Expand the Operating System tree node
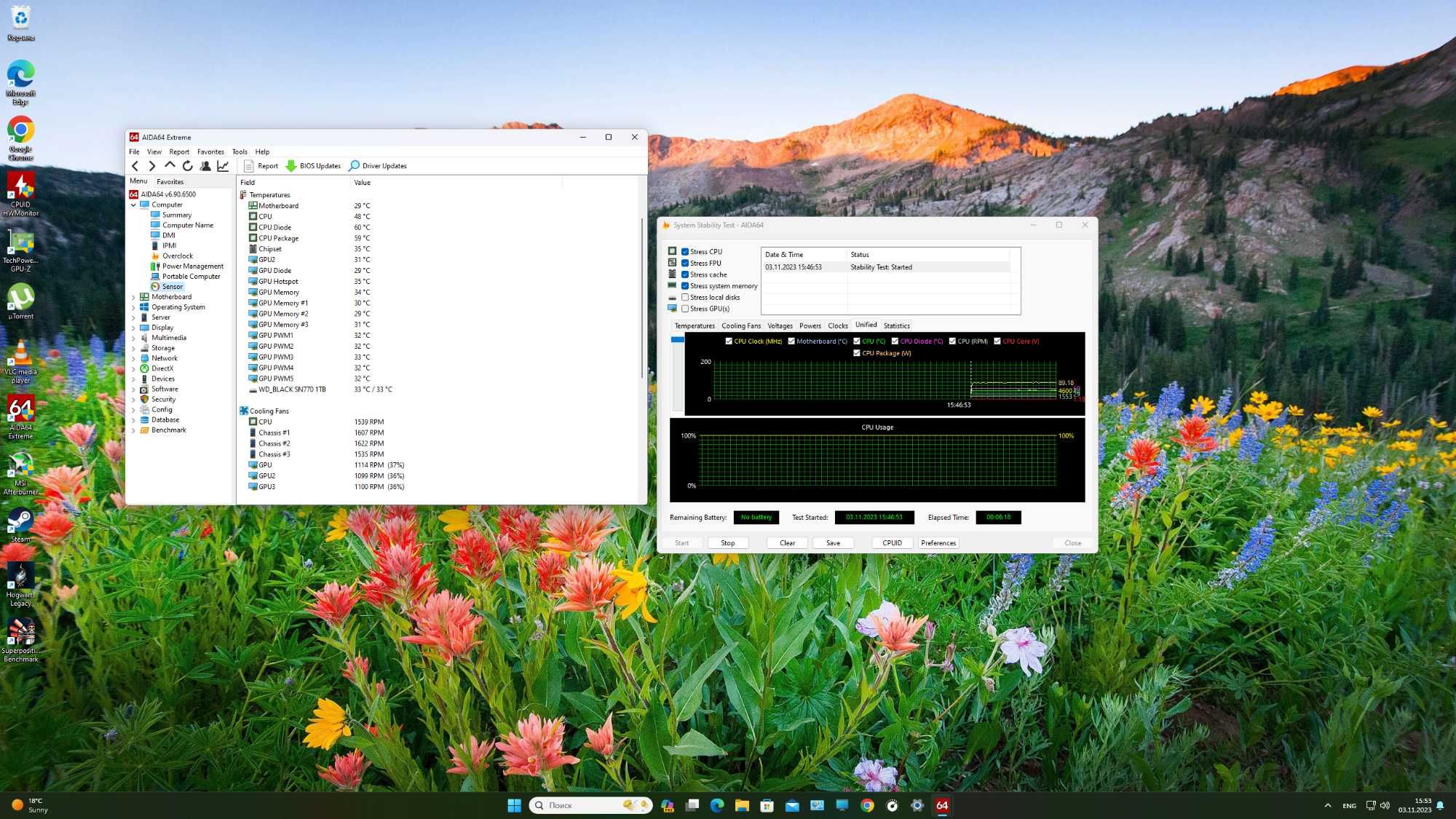 pyautogui.click(x=133, y=307)
